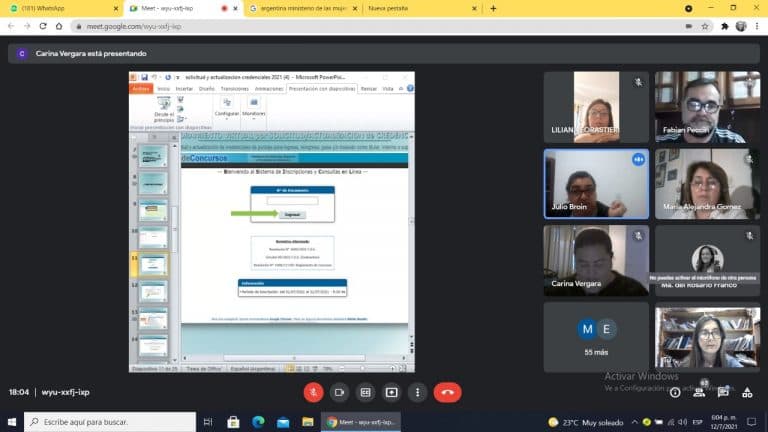The width and height of the screenshot is (768, 432).
Task: Open a new browser tab with plus button
Action: coord(493,8)
